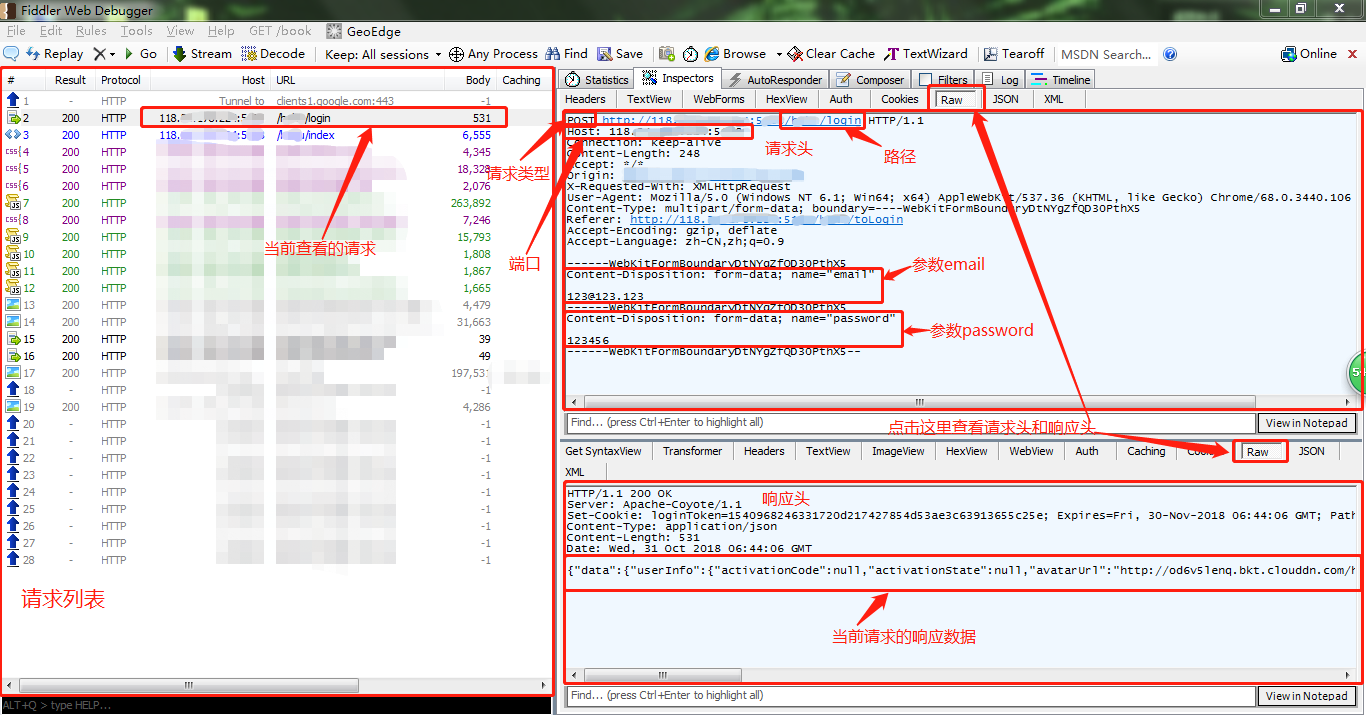Select request WebForms inspector tab
The image size is (1366, 715).
pos(719,99)
